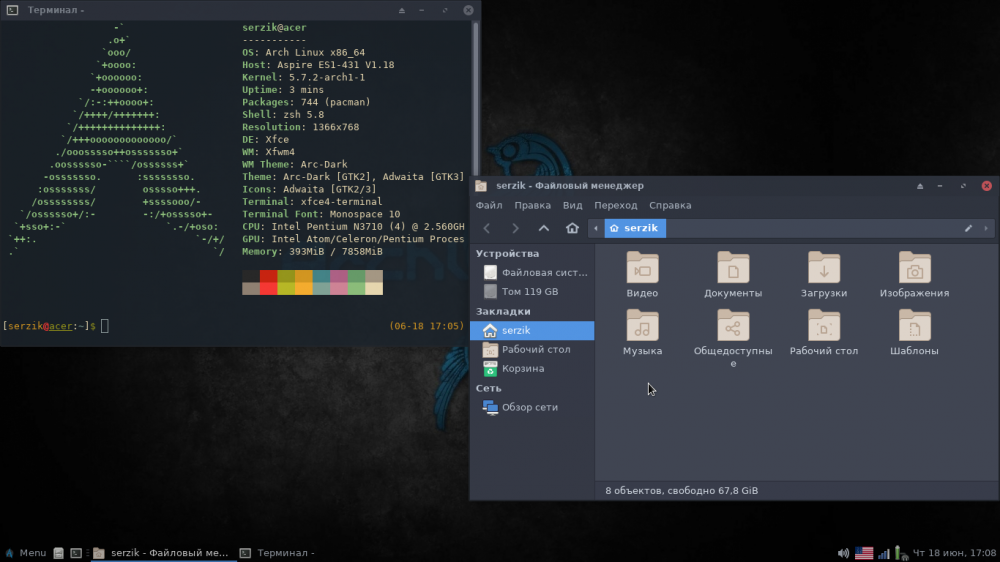Select the Рабочий стол folder icon in file pane
Screen dimensions: 1000x562
(x=824, y=332)
